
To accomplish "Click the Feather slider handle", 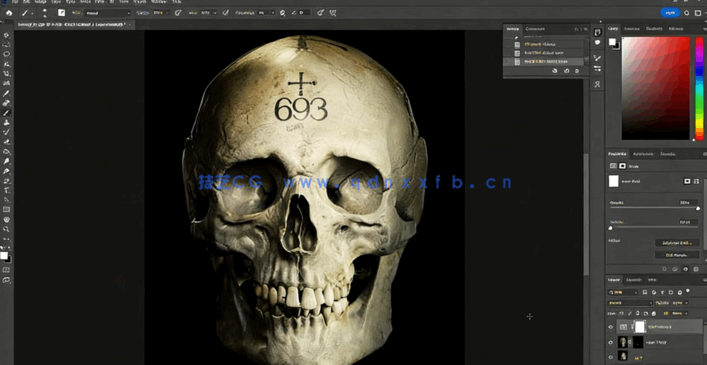I will [611, 228].
